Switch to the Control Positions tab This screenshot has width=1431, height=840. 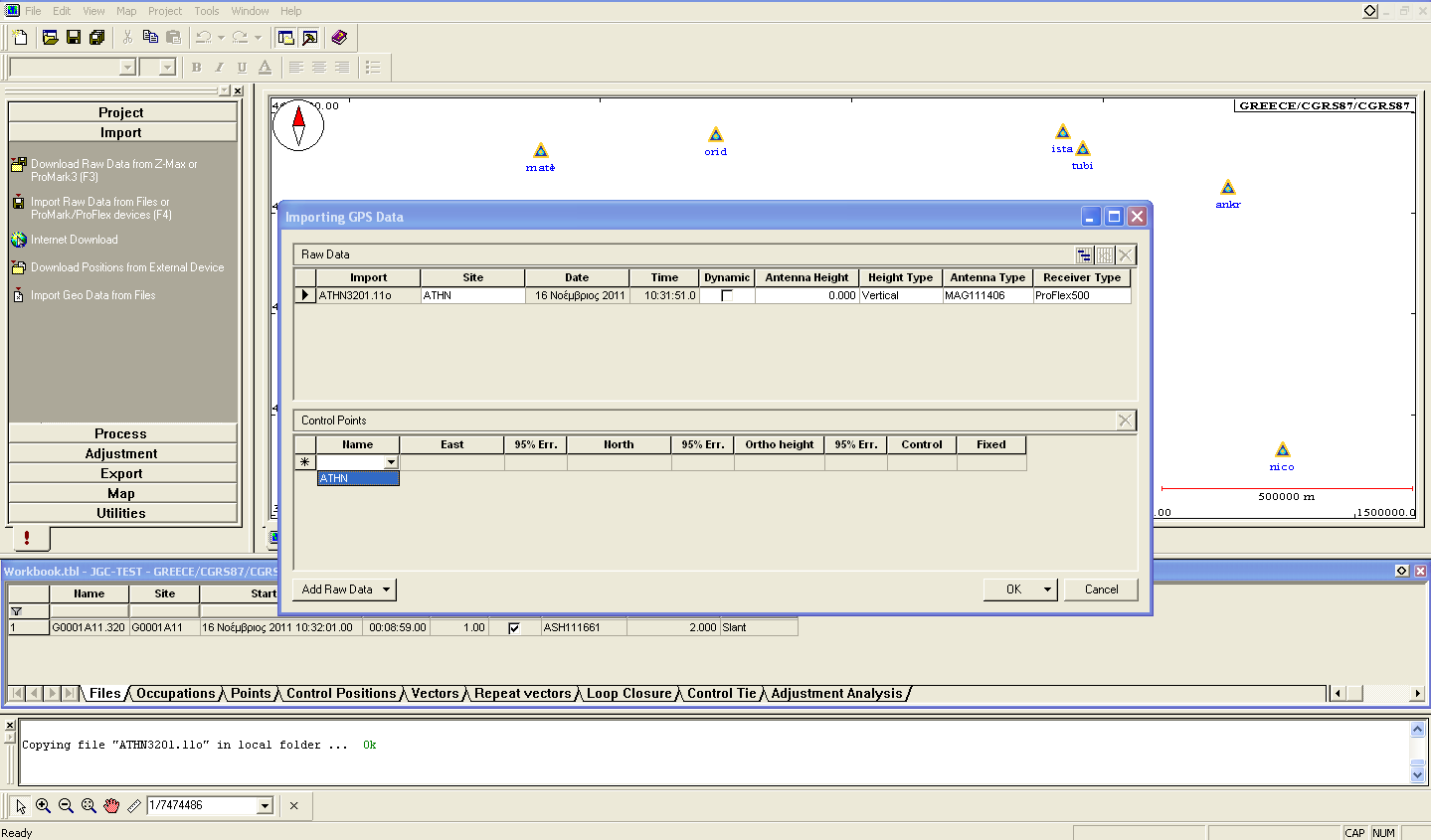coord(341,694)
